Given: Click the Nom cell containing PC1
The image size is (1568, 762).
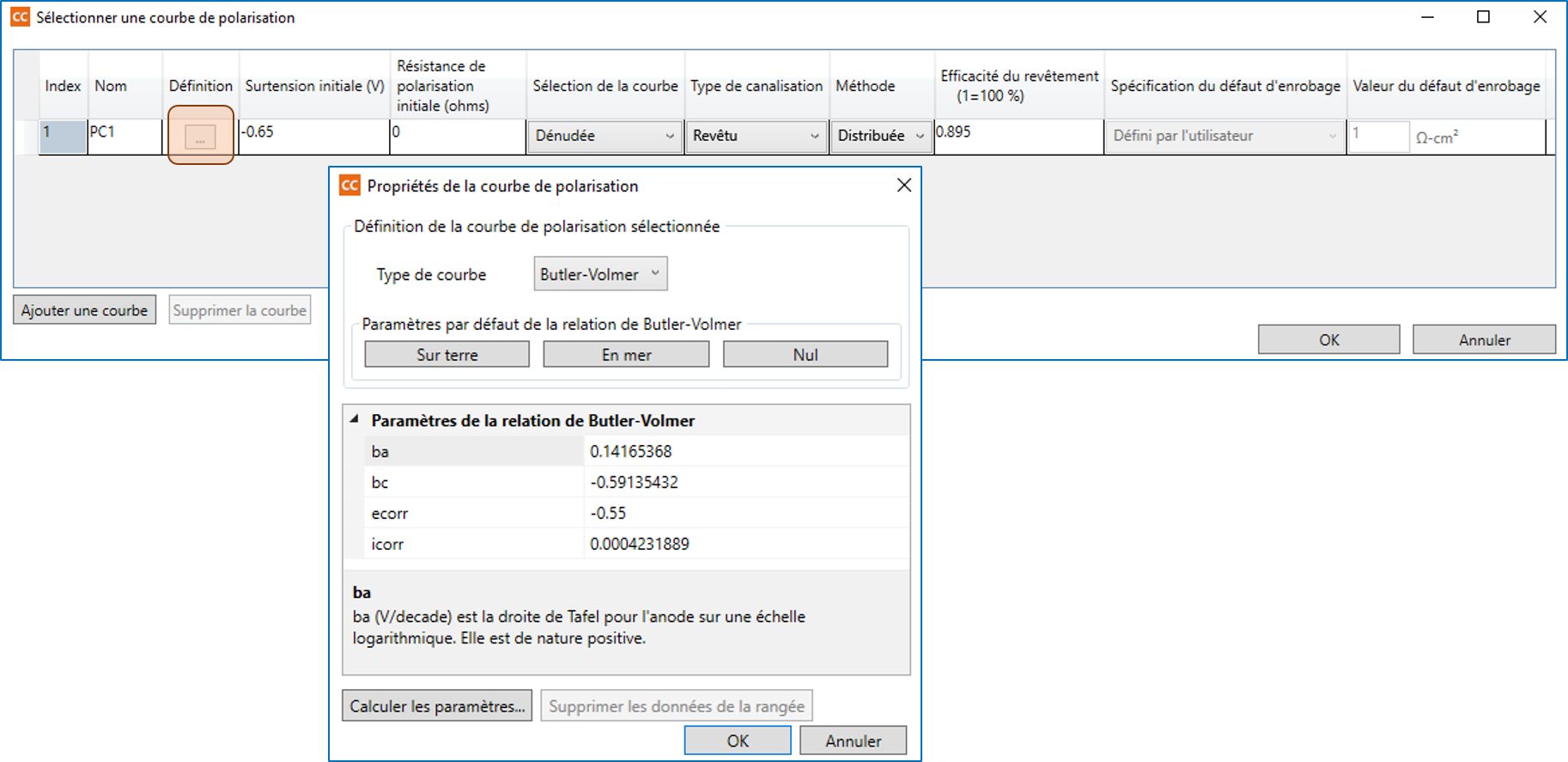Looking at the screenshot, I should pos(125,137).
